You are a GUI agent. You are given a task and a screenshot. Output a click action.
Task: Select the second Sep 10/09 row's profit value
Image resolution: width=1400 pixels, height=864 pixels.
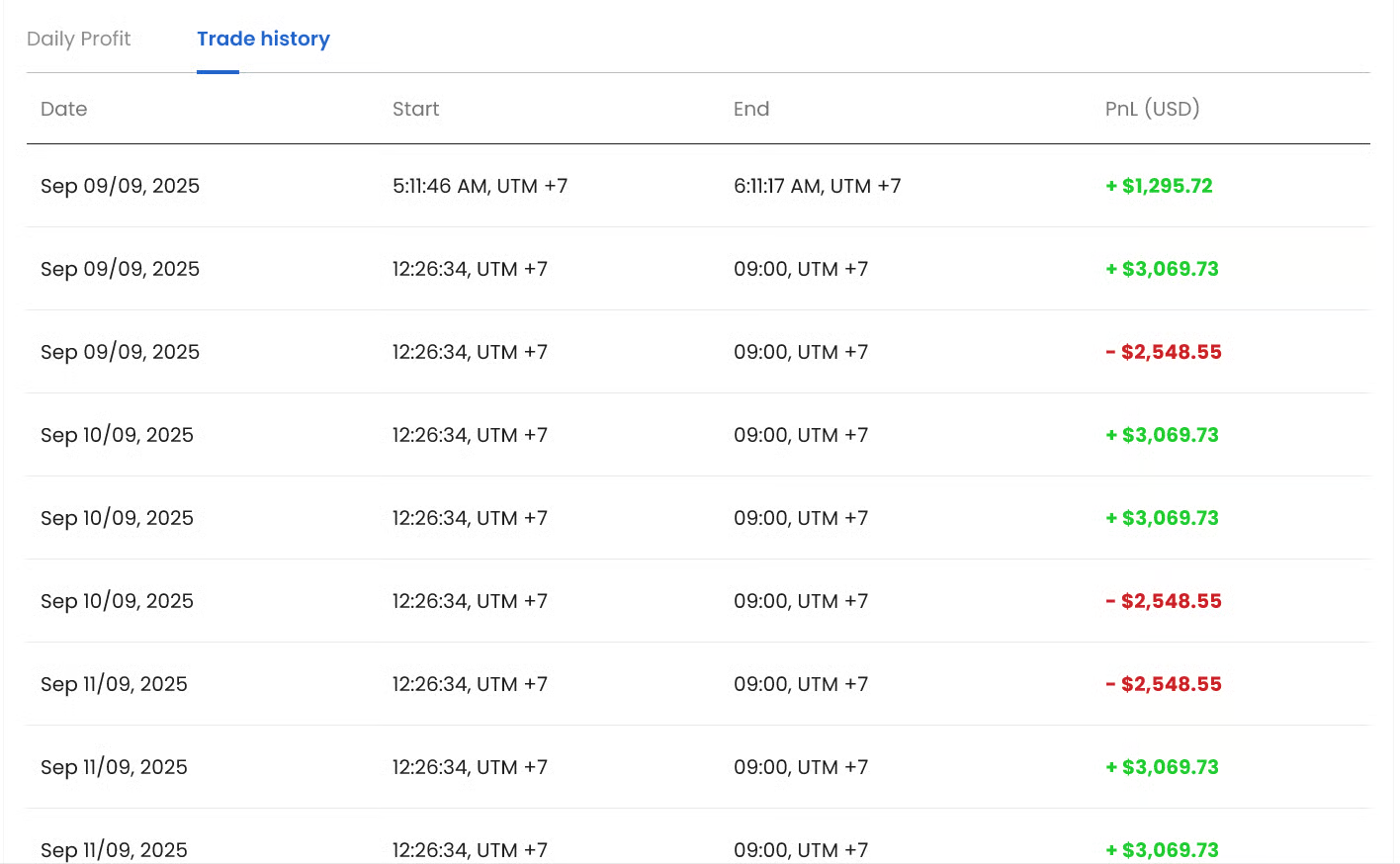tap(1162, 518)
